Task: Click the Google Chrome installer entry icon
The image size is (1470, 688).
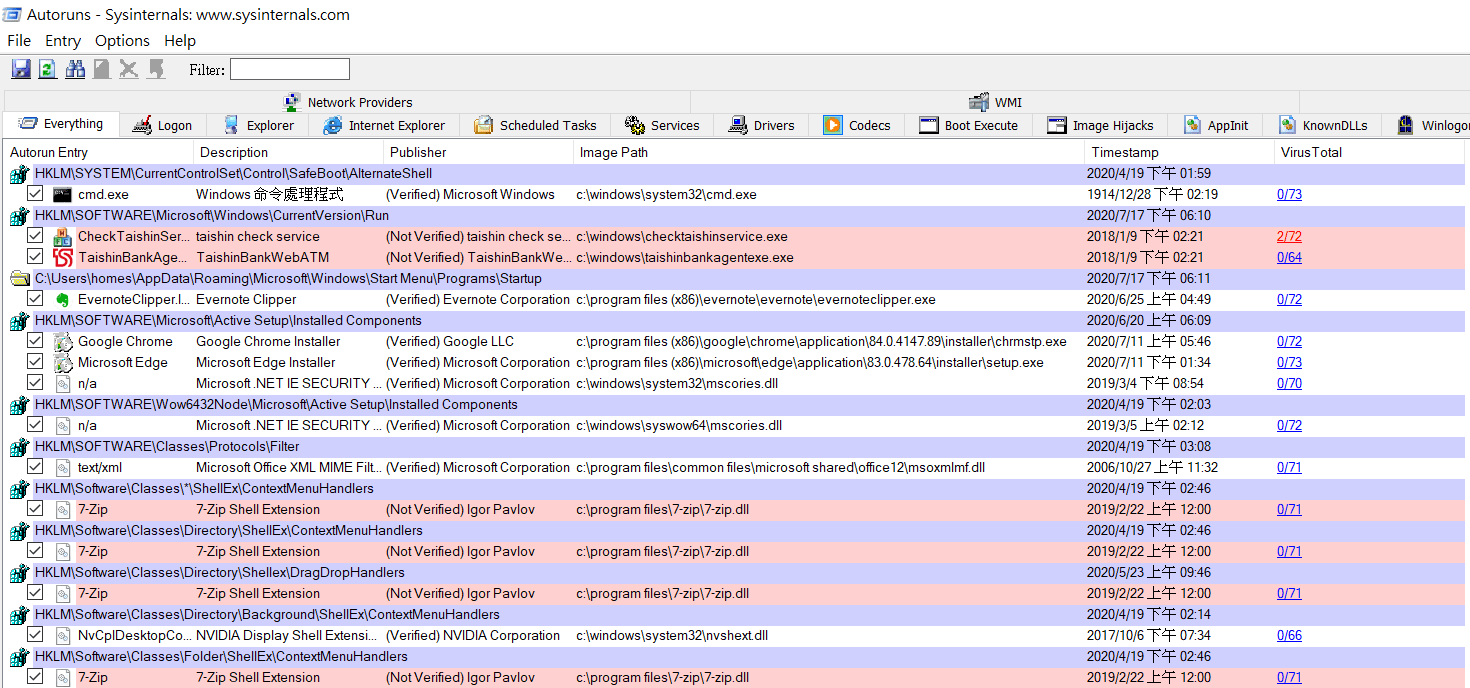Action: click(x=63, y=342)
